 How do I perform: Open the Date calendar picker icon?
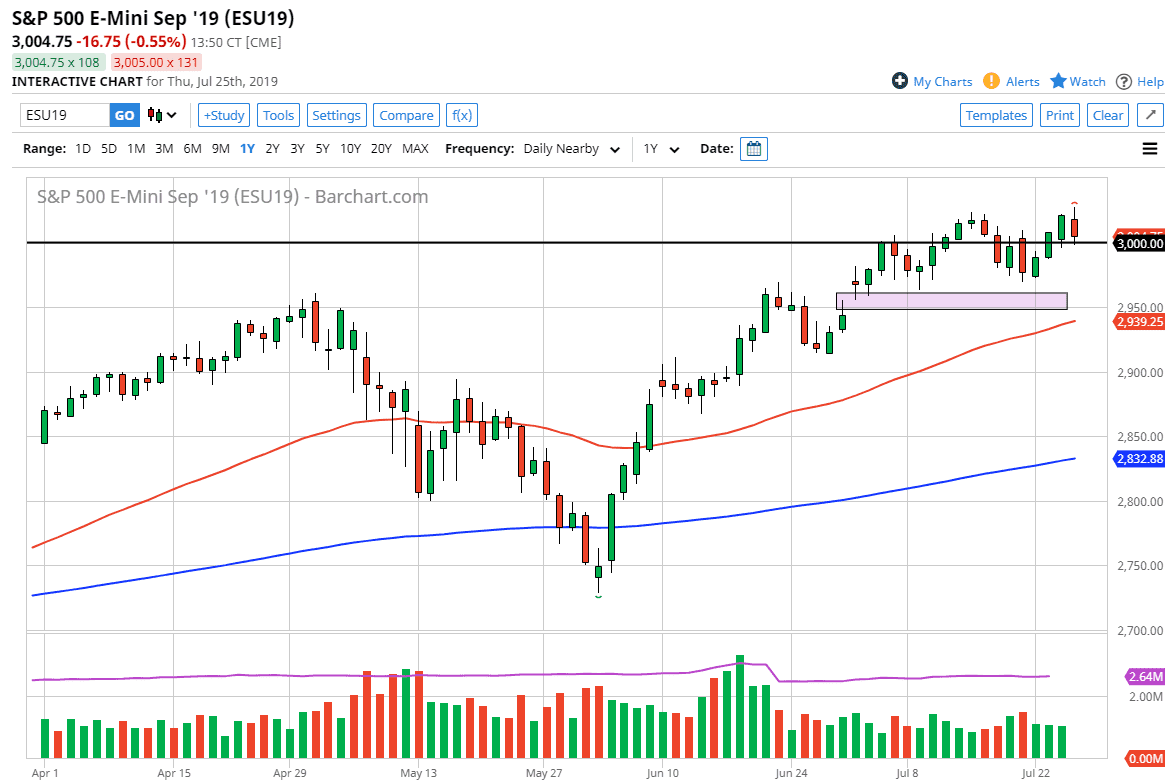pos(754,148)
